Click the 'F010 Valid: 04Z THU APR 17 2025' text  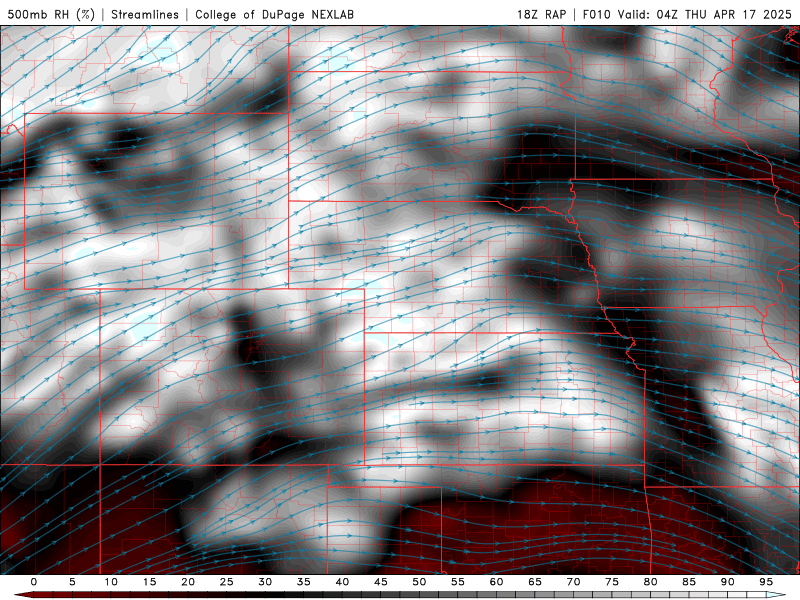[687, 14]
